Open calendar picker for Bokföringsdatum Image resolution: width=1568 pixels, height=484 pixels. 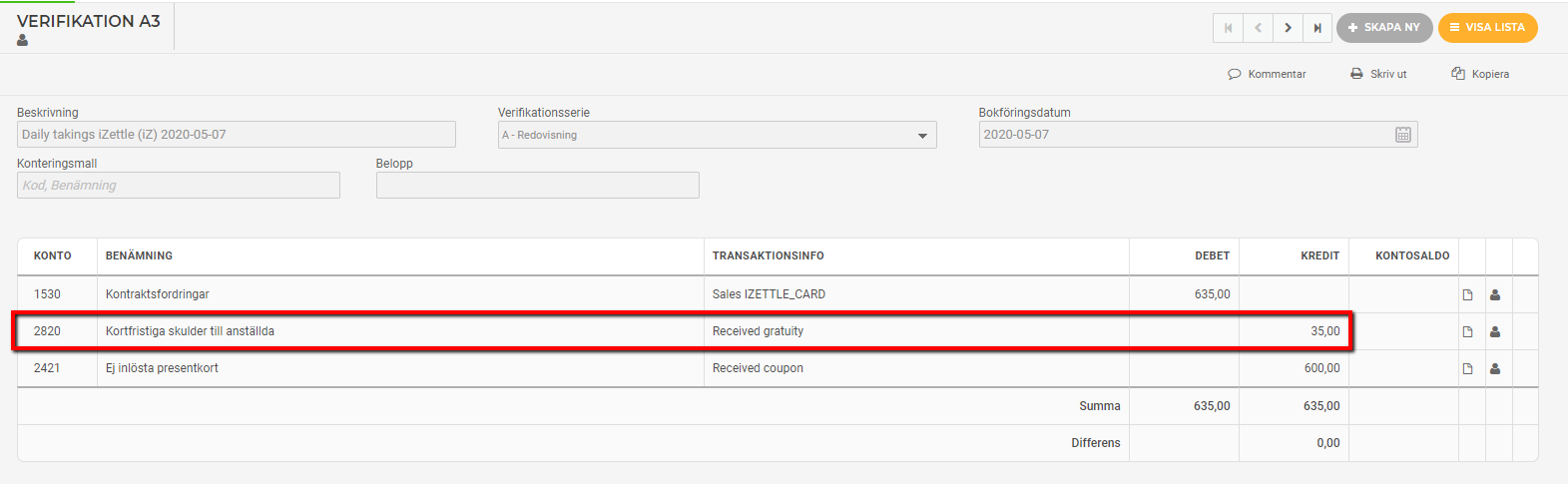[1402, 135]
